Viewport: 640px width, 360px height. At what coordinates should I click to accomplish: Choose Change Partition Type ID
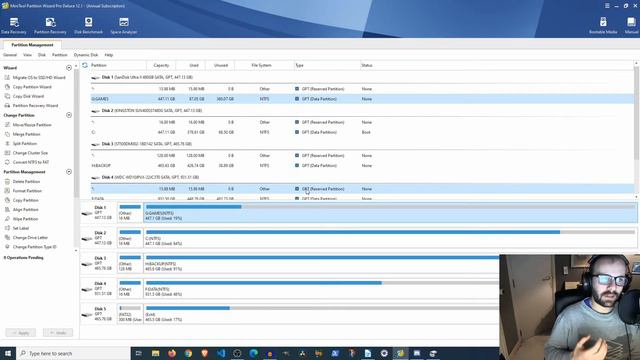click(x=31, y=247)
